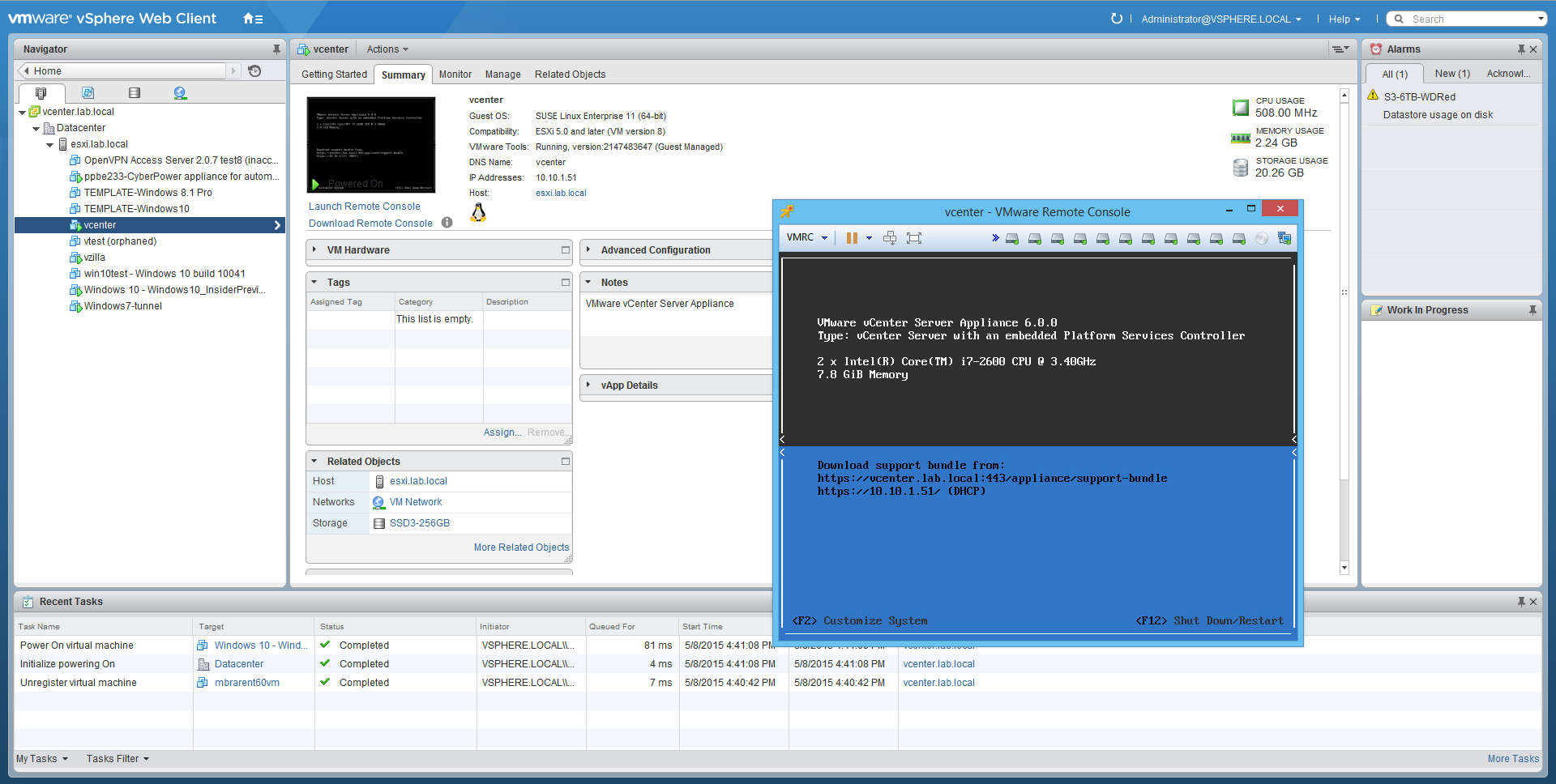This screenshot has height=784, width=1556.
Task: Select Hosts and Clusters navigator view
Action: pos(41,93)
